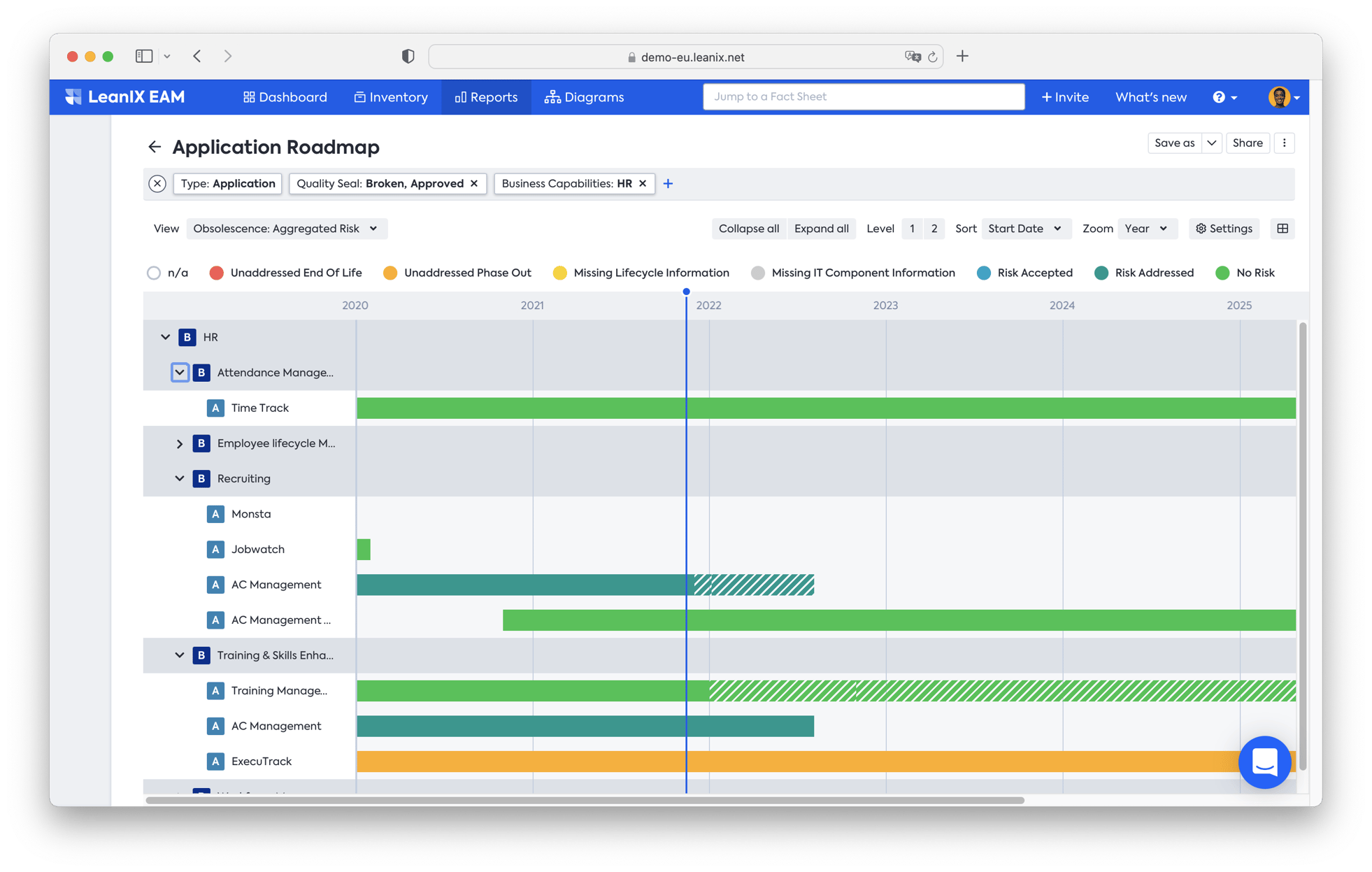The image size is (1372, 872).
Task: Open the Zoom Year dropdown
Action: pyautogui.click(x=1147, y=228)
